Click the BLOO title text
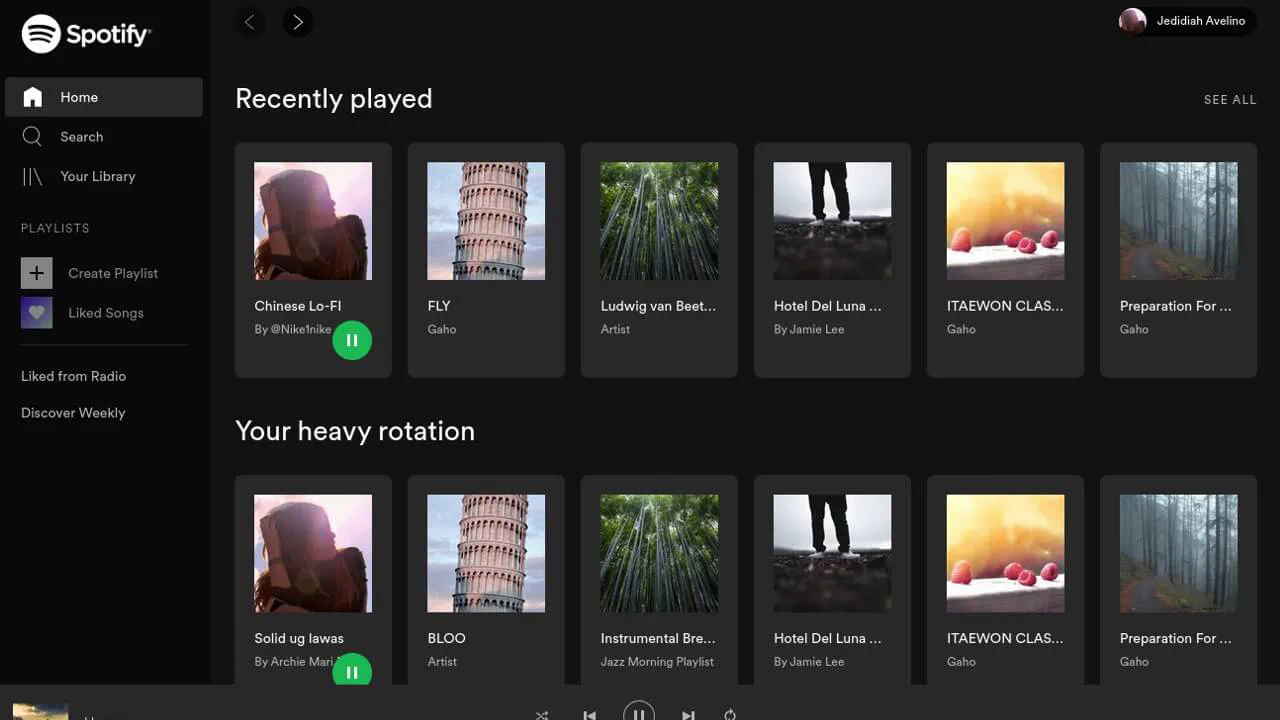The width and height of the screenshot is (1280, 720). [446, 638]
